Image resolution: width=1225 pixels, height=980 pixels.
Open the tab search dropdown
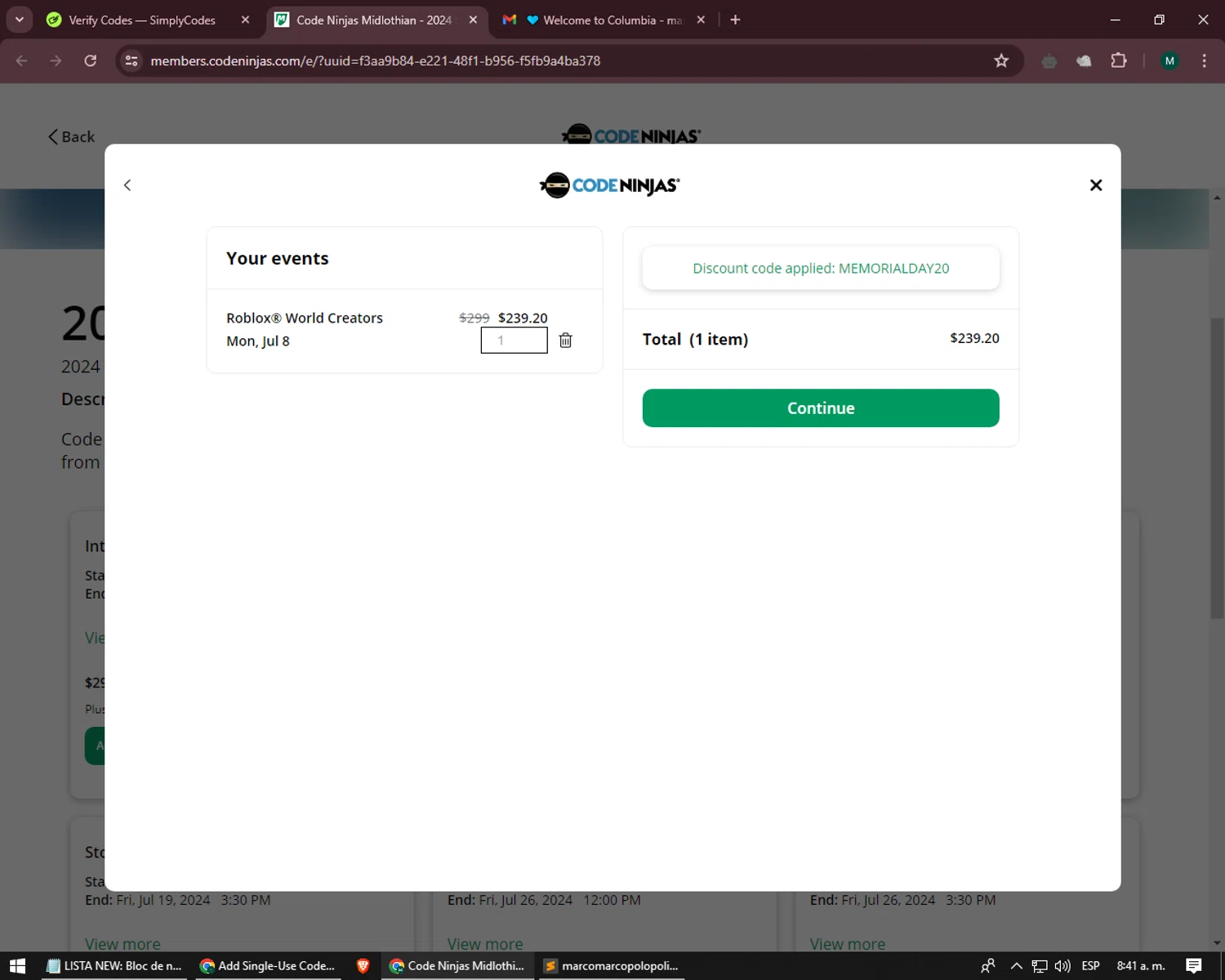click(19, 20)
